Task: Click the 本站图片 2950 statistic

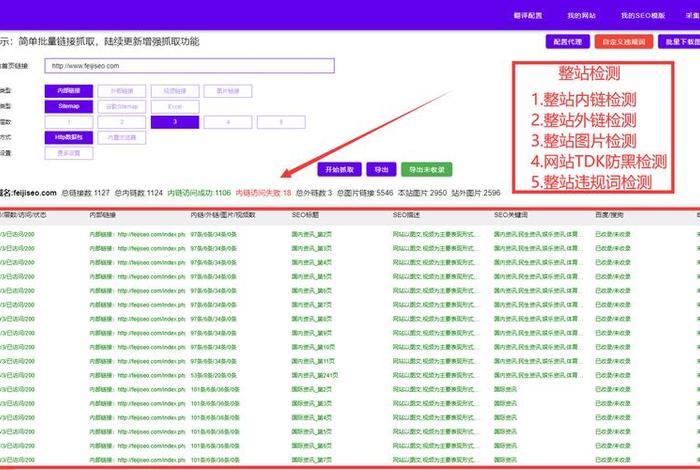Action: 422,193
